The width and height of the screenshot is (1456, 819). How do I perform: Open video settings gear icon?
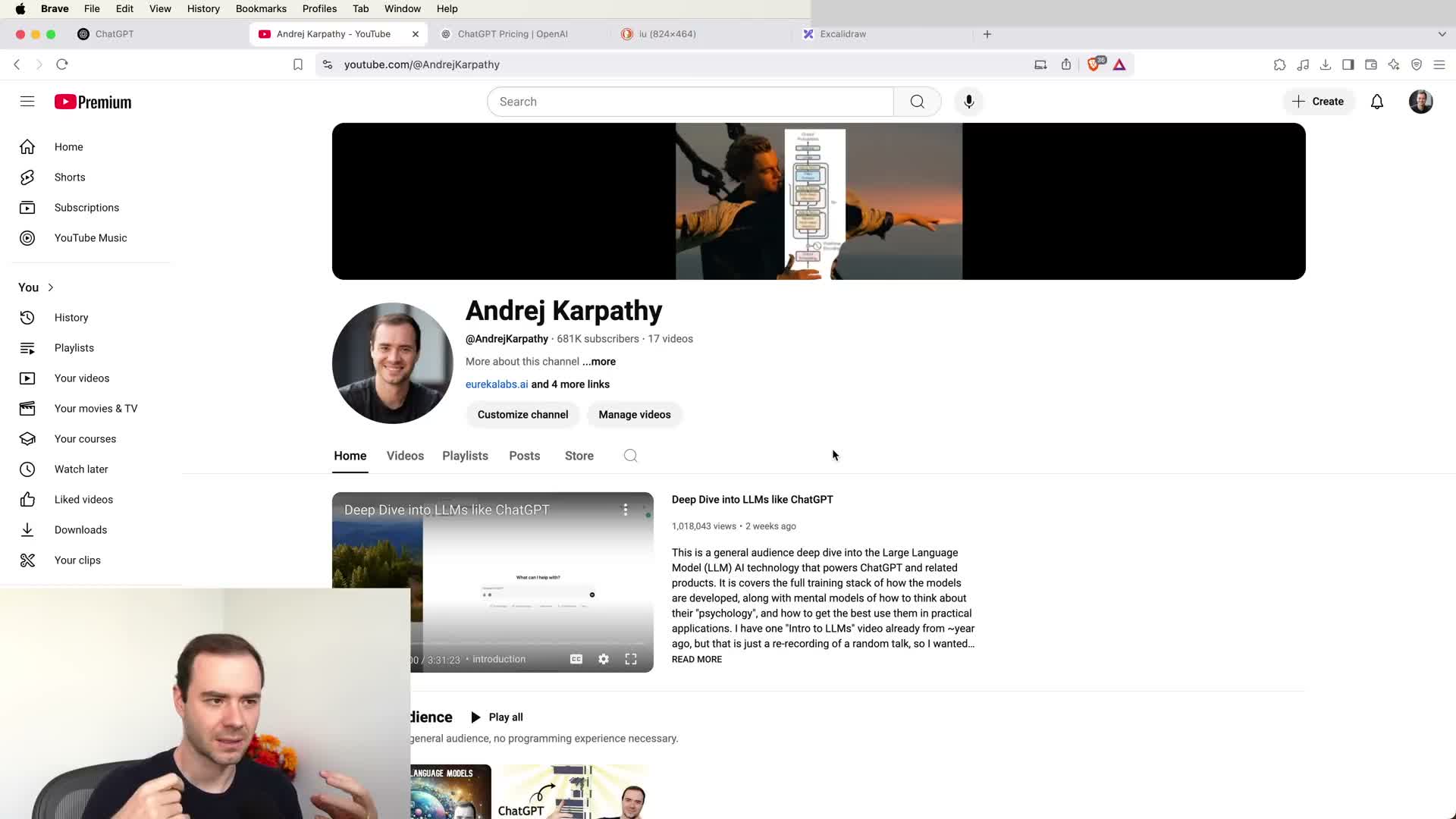point(603,659)
